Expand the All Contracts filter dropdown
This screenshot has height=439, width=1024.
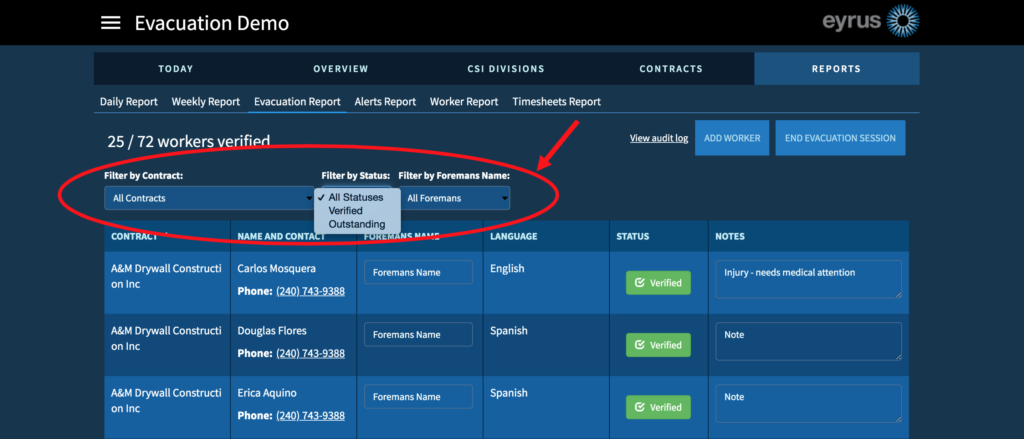(x=209, y=198)
